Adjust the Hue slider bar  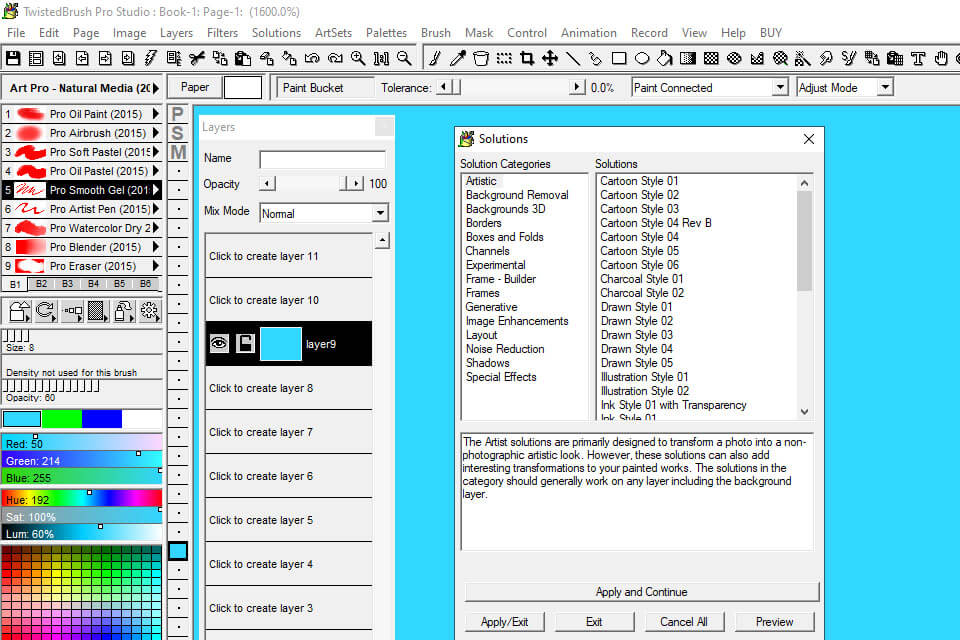82,499
